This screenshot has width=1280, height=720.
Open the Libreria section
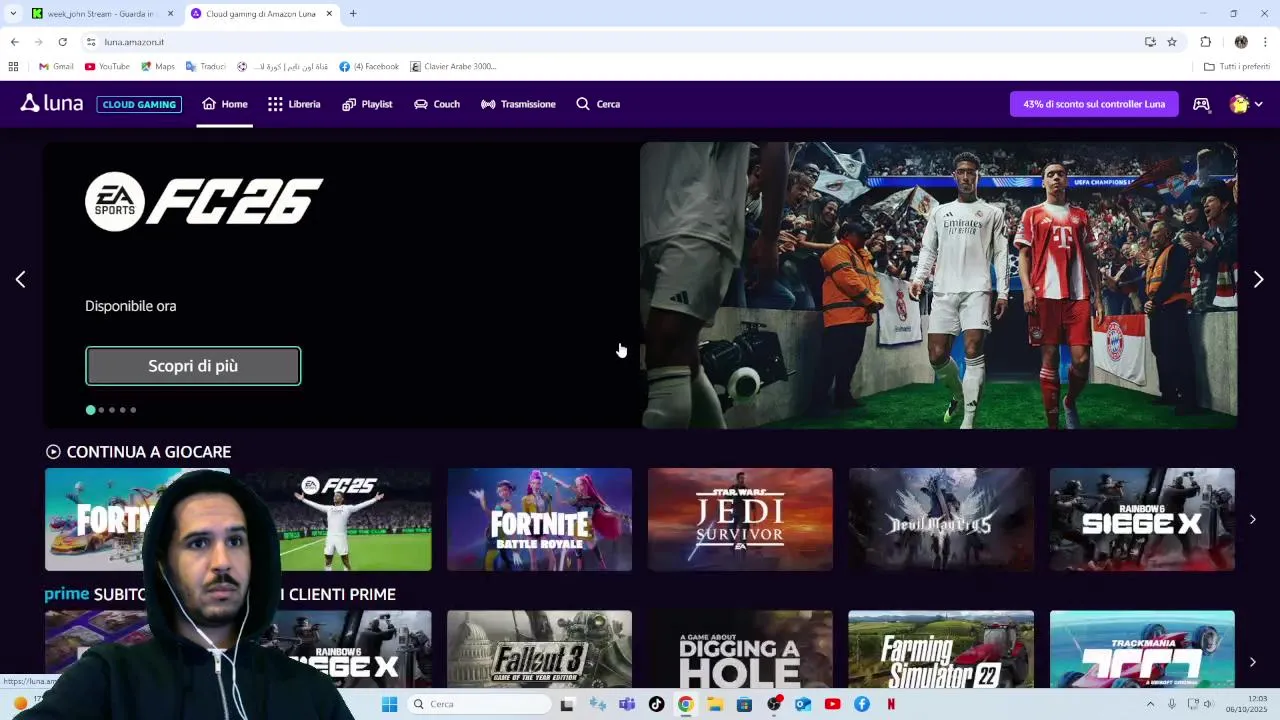click(294, 104)
